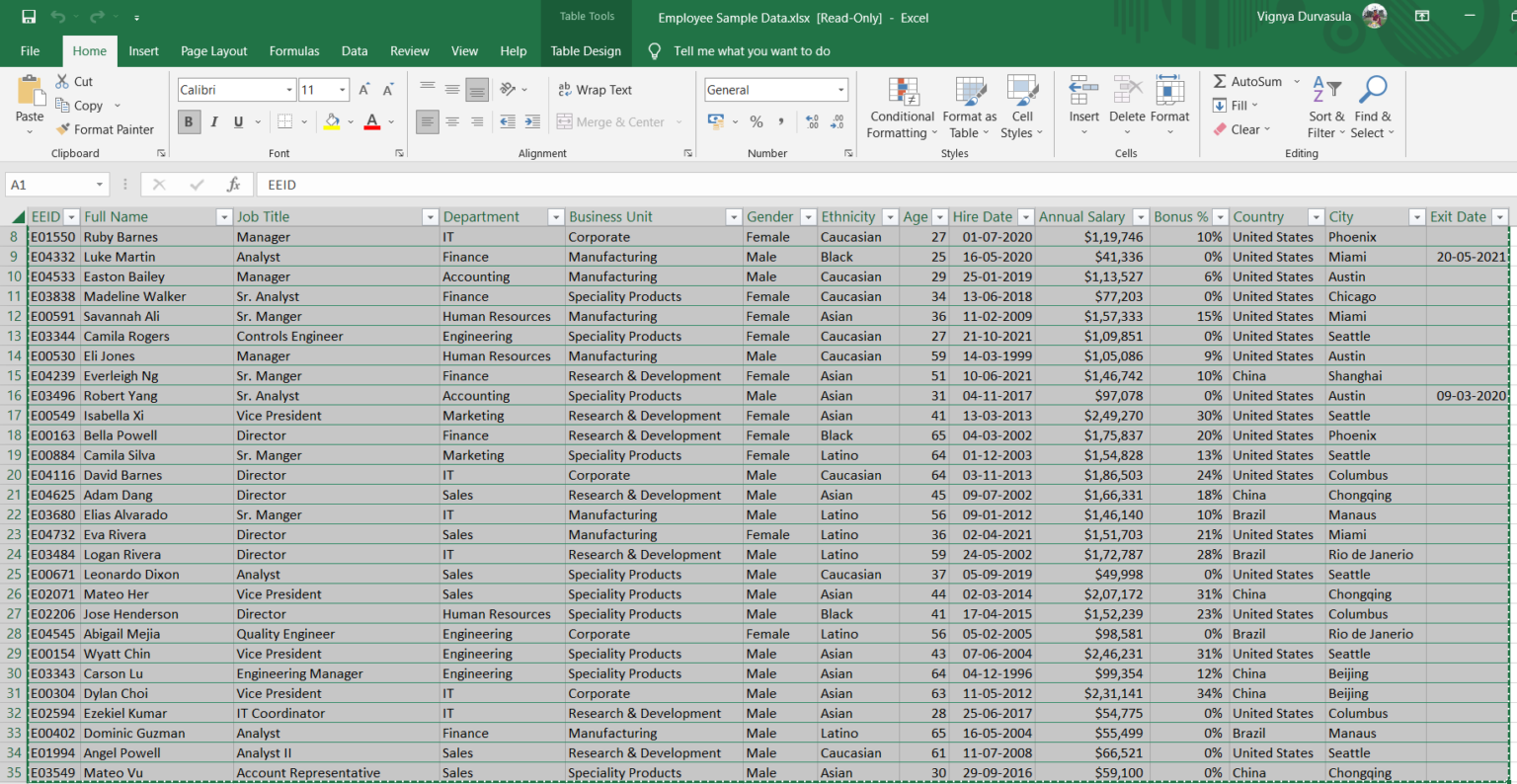Toggle Wrap Text option

595,90
